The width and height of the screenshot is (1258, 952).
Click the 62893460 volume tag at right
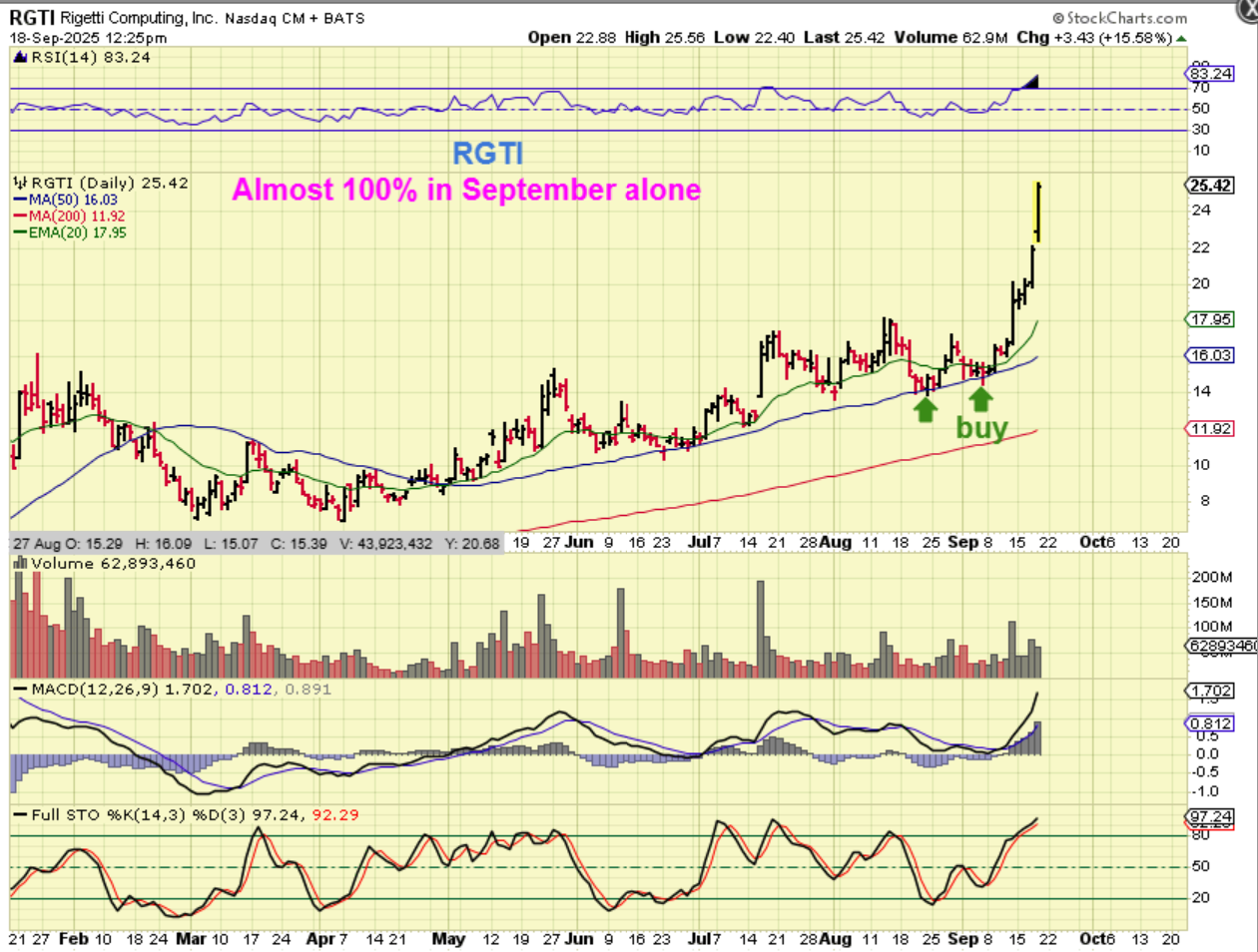pos(1222,647)
